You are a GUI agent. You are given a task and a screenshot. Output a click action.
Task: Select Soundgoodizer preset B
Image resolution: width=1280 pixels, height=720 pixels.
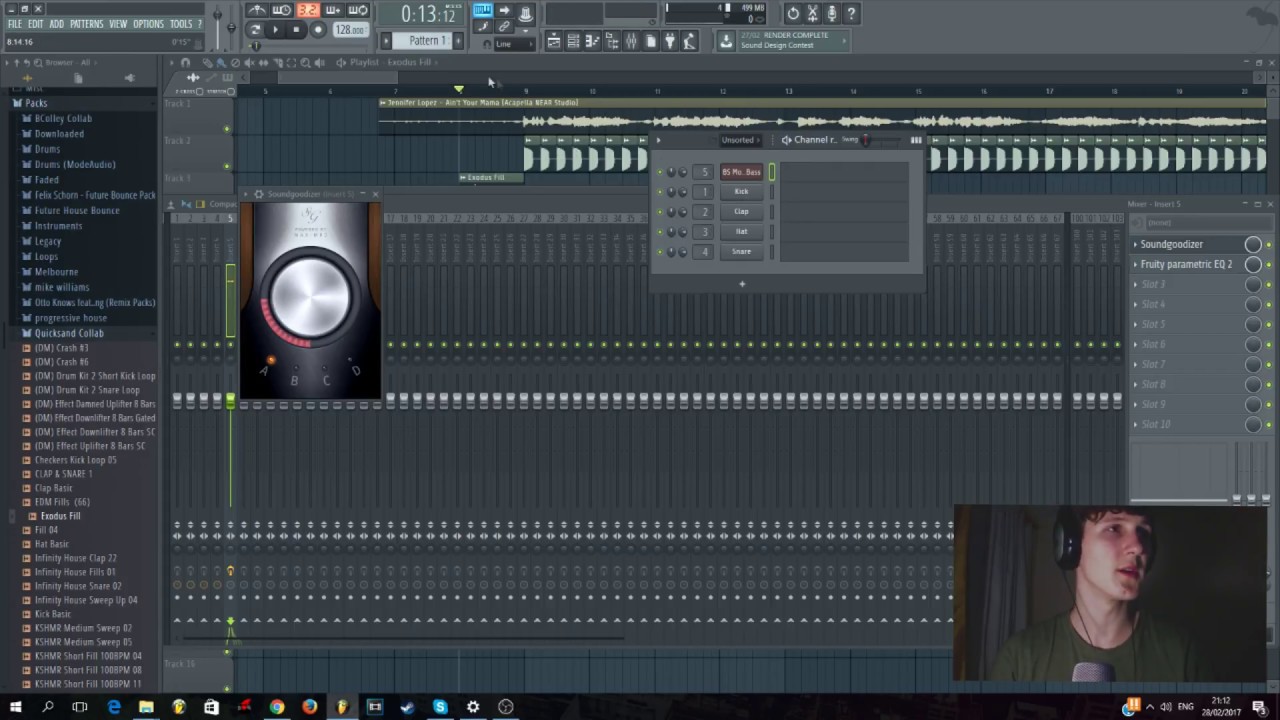click(294, 381)
